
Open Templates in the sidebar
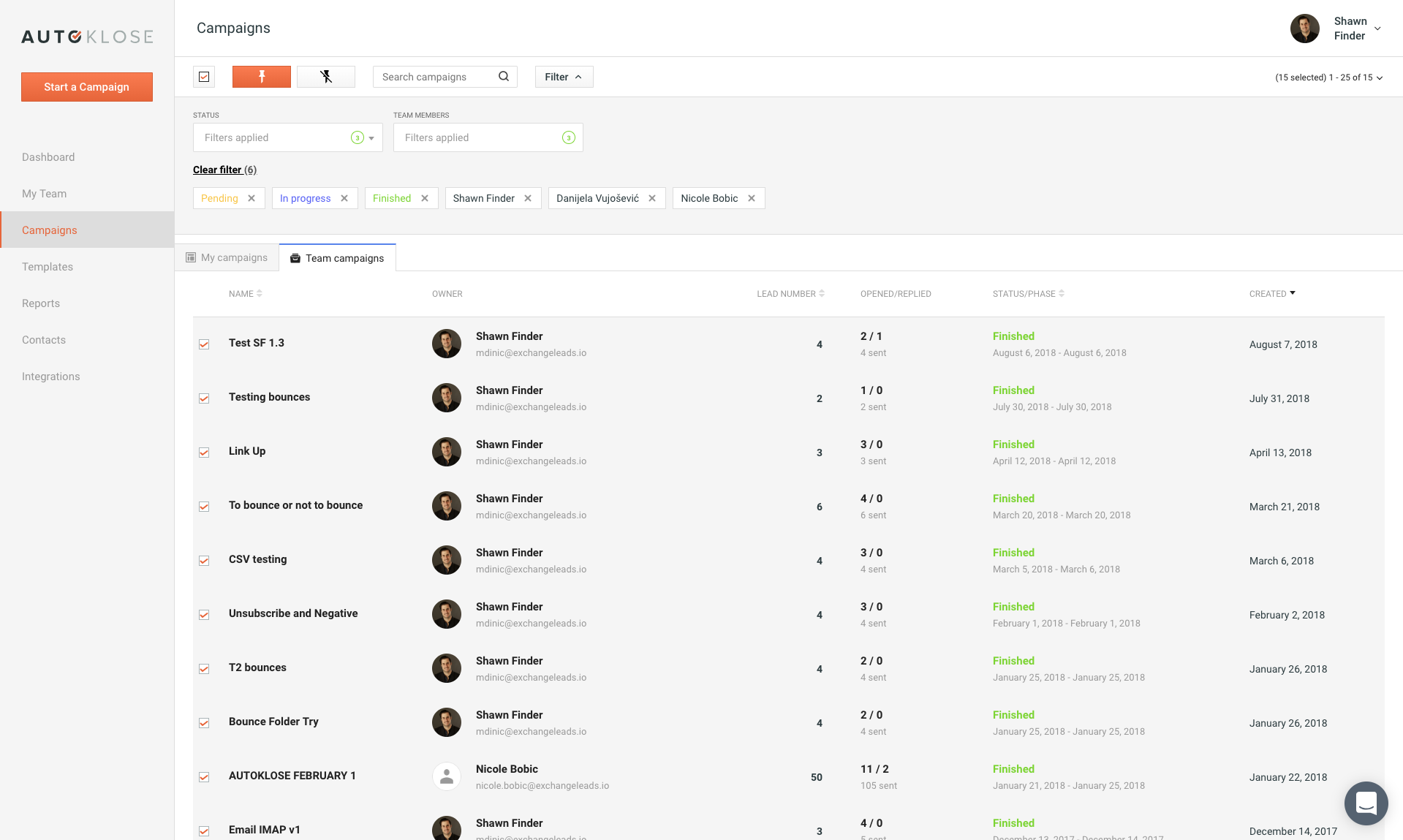tap(48, 267)
